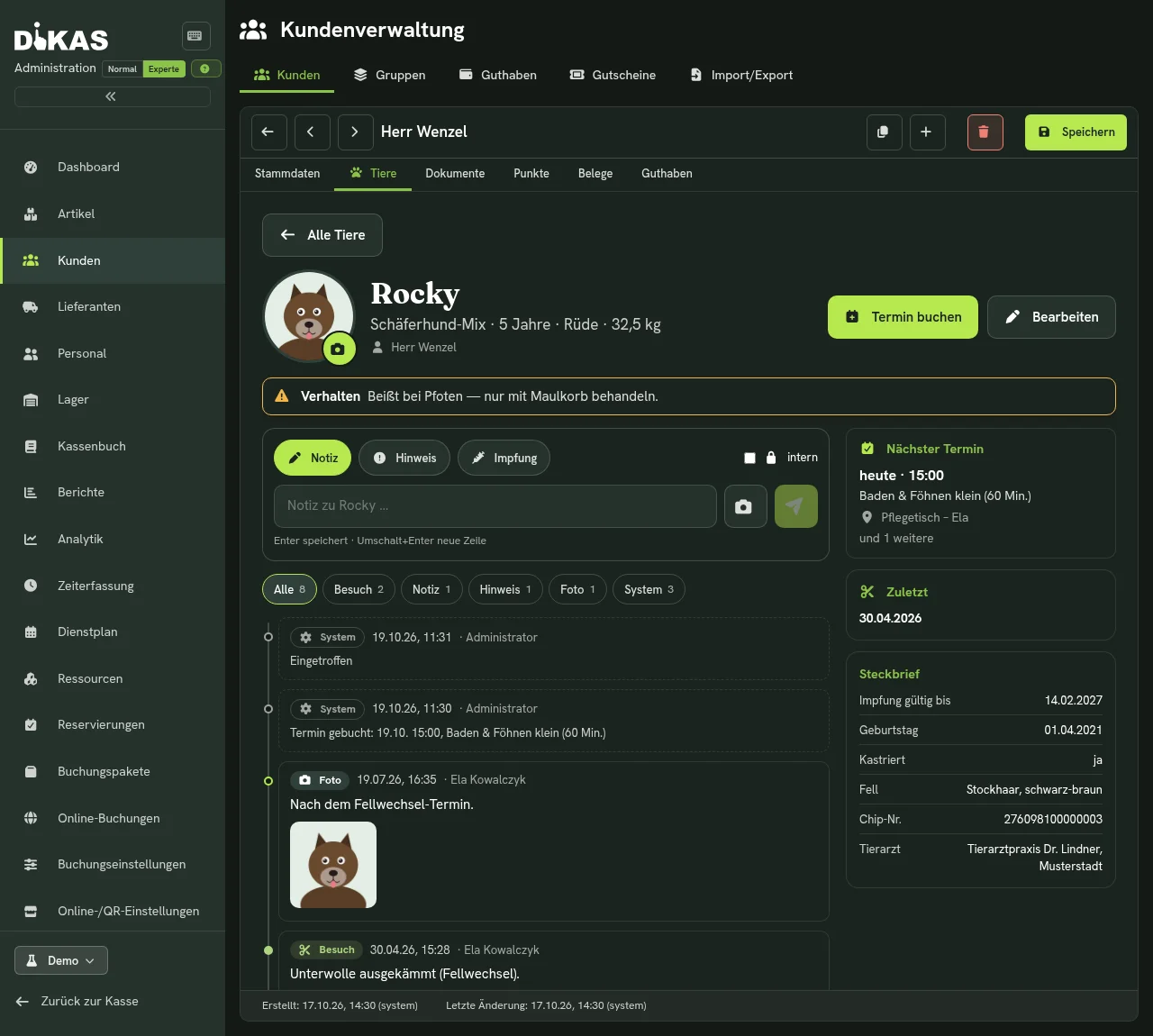The width and height of the screenshot is (1153, 1036).
Task: Click the Termin buchen button
Action: [903, 317]
